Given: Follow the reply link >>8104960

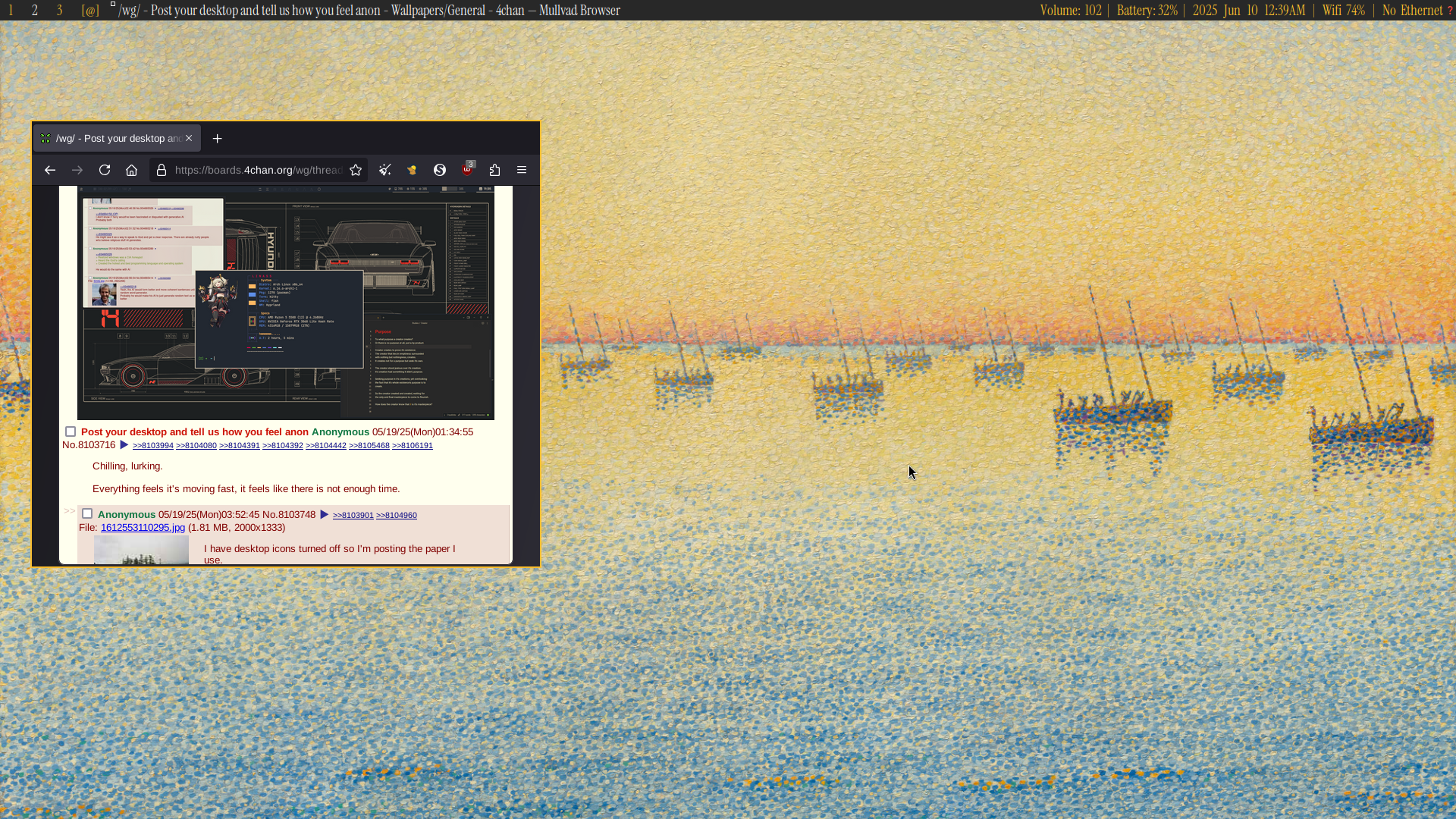Looking at the screenshot, I should tap(397, 516).
